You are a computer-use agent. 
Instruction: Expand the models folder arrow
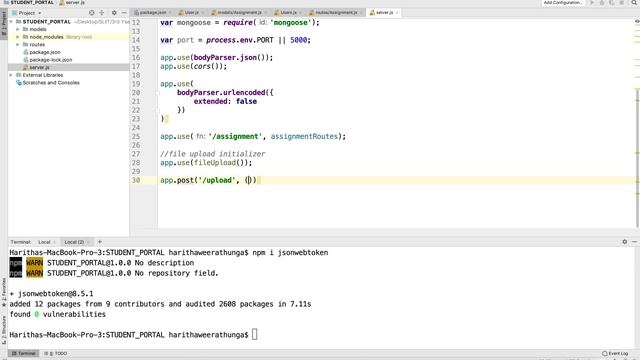coord(18,29)
